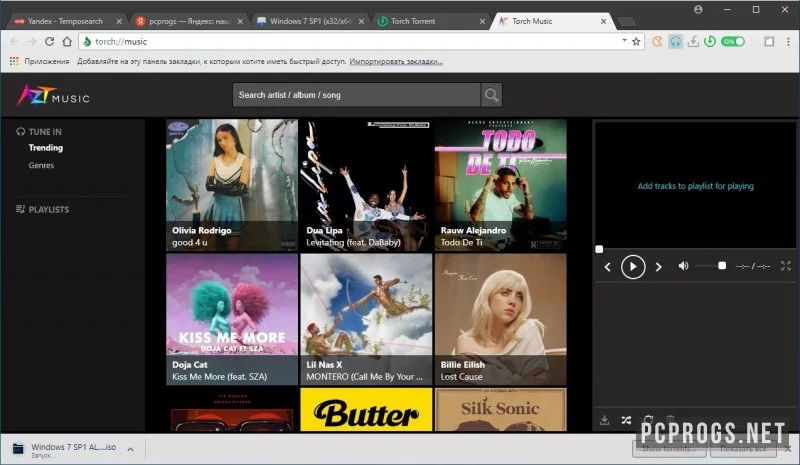Open Doja Cat Kiss Me More tile
800x465 pixels.
[232, 319]
